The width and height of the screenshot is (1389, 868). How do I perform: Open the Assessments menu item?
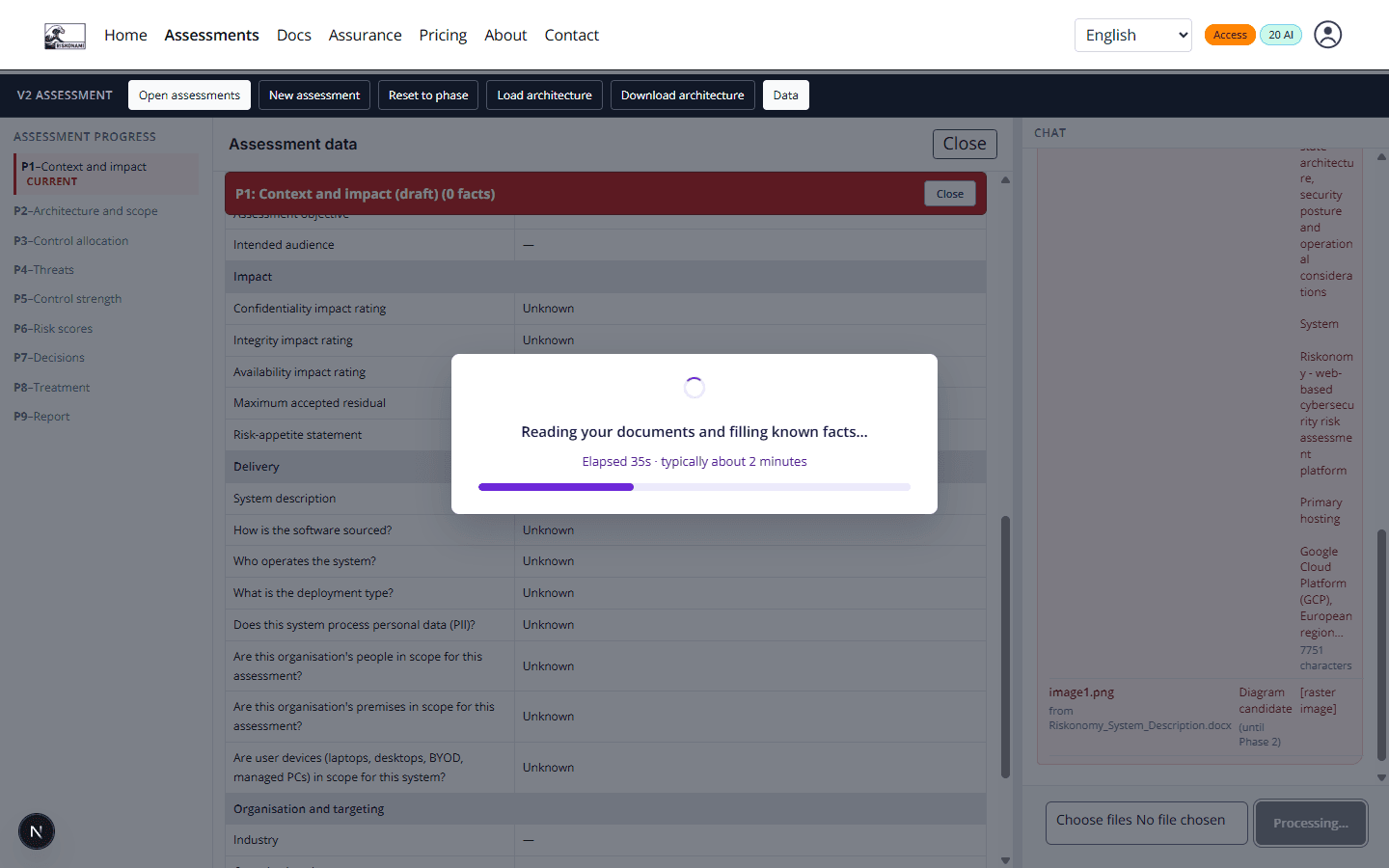click(x=211, y=36)
